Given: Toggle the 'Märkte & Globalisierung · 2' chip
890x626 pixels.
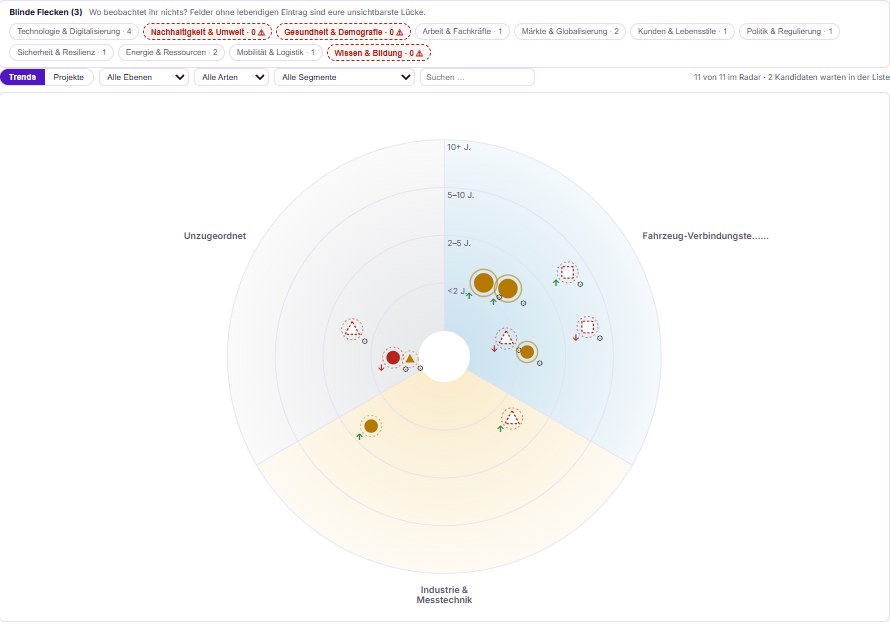Looking at the screenshot, I should pyautogui.click(x=570, y=31).
